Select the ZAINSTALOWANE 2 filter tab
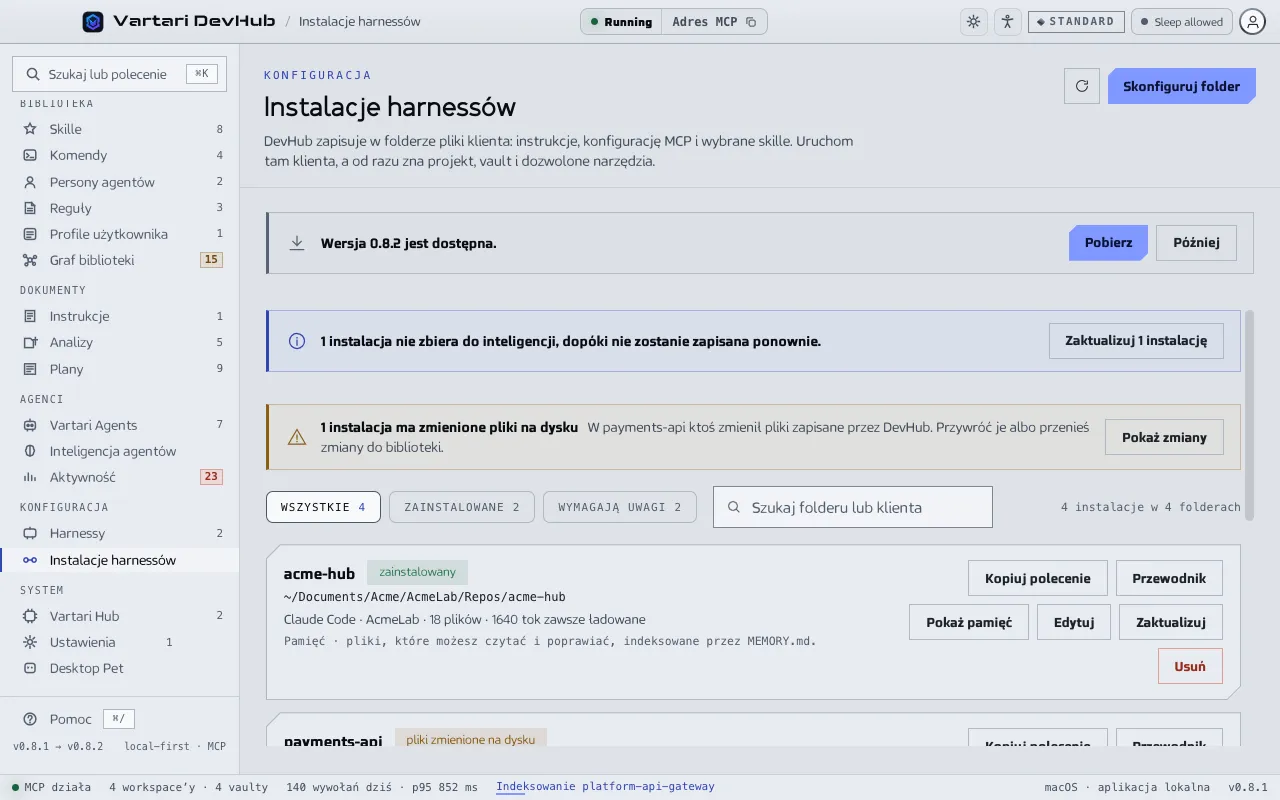 tap(462, 507)
